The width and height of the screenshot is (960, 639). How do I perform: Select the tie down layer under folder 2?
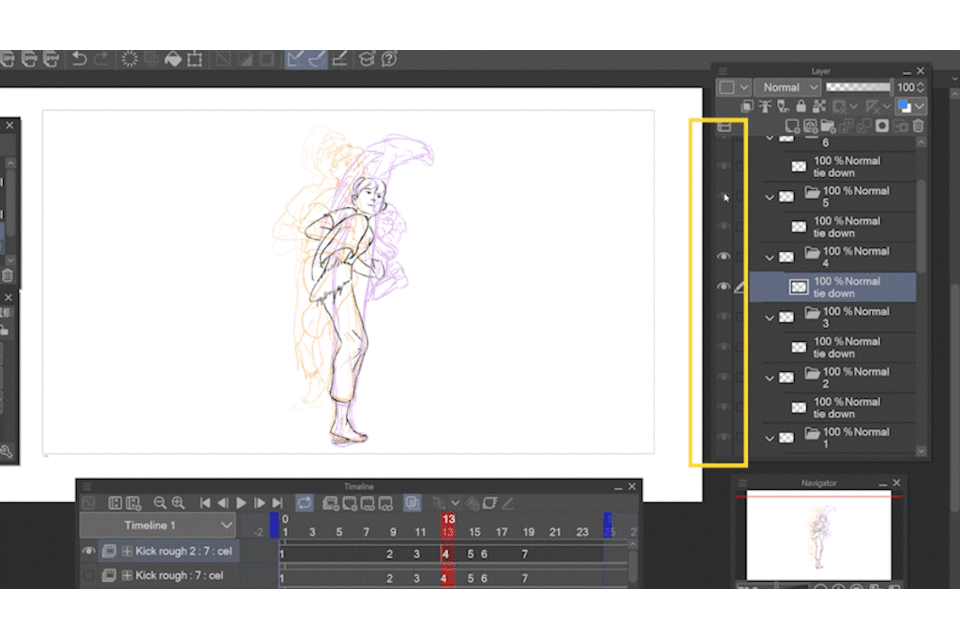pos(845,407)
